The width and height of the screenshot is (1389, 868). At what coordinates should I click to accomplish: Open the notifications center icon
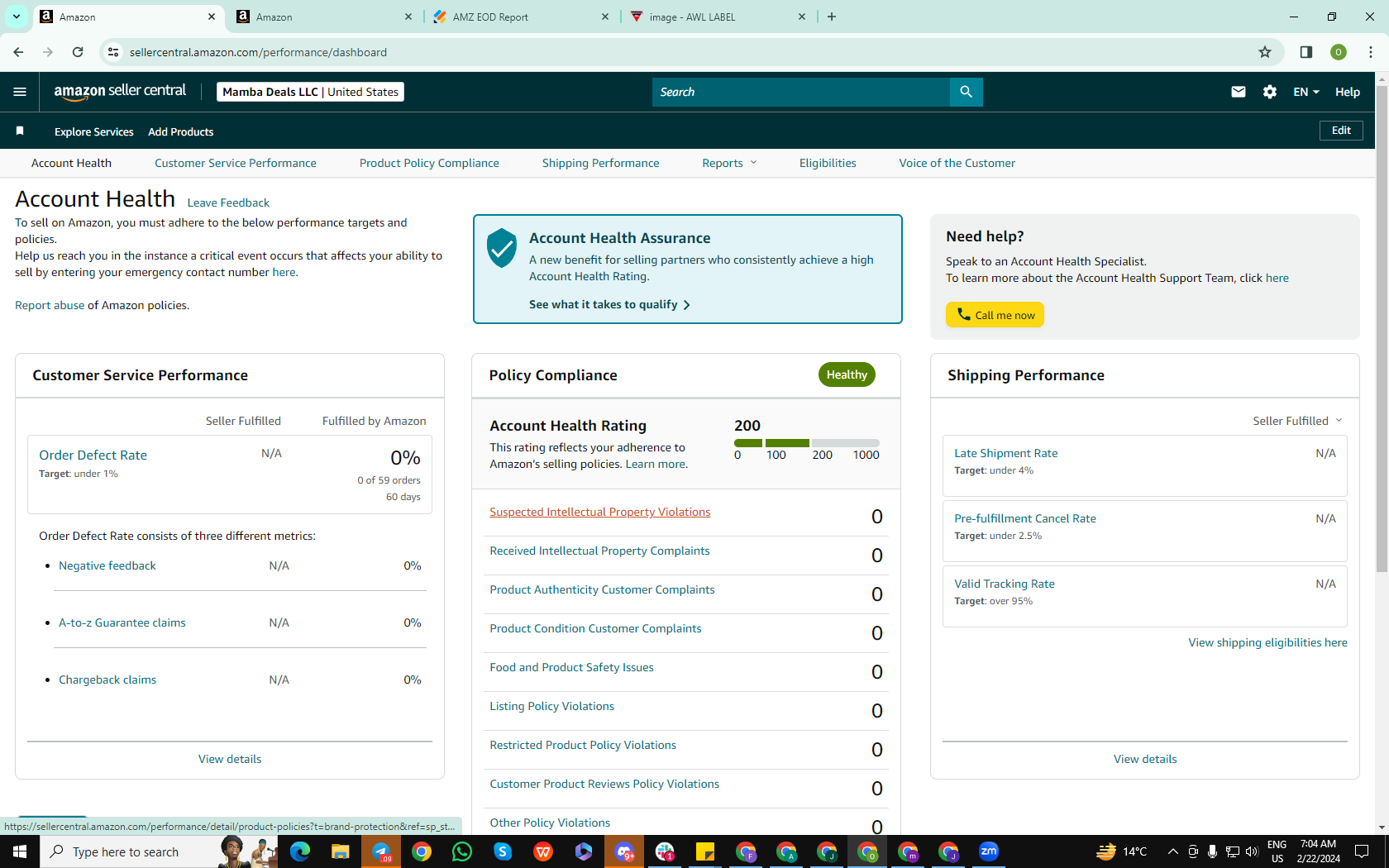[1362, 851]
